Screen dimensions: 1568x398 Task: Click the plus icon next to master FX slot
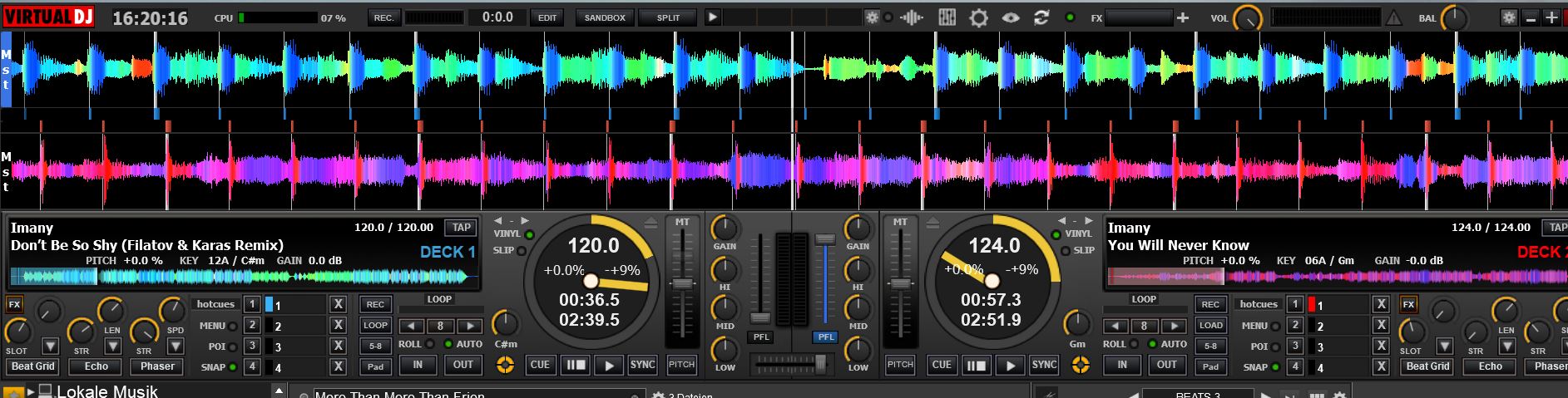pyautogui.click(x=1182, y=17)
